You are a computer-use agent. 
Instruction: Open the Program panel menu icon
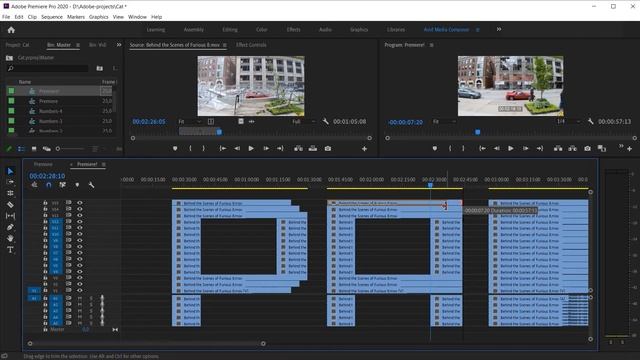[431, 45]
